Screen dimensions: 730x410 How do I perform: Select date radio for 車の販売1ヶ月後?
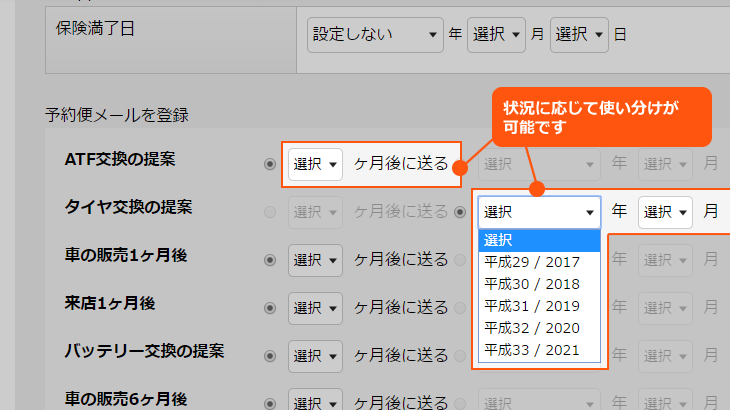coord(460,260)
